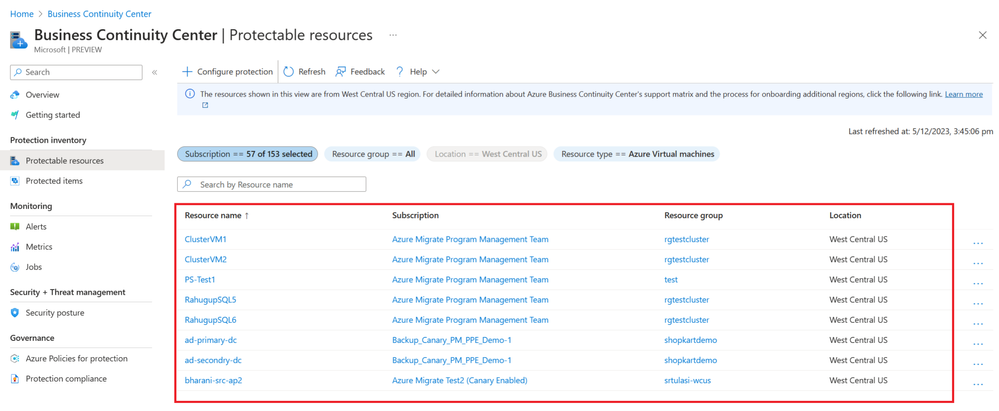
Task: Open PS-Test1 resource
Action: [201, 280]
